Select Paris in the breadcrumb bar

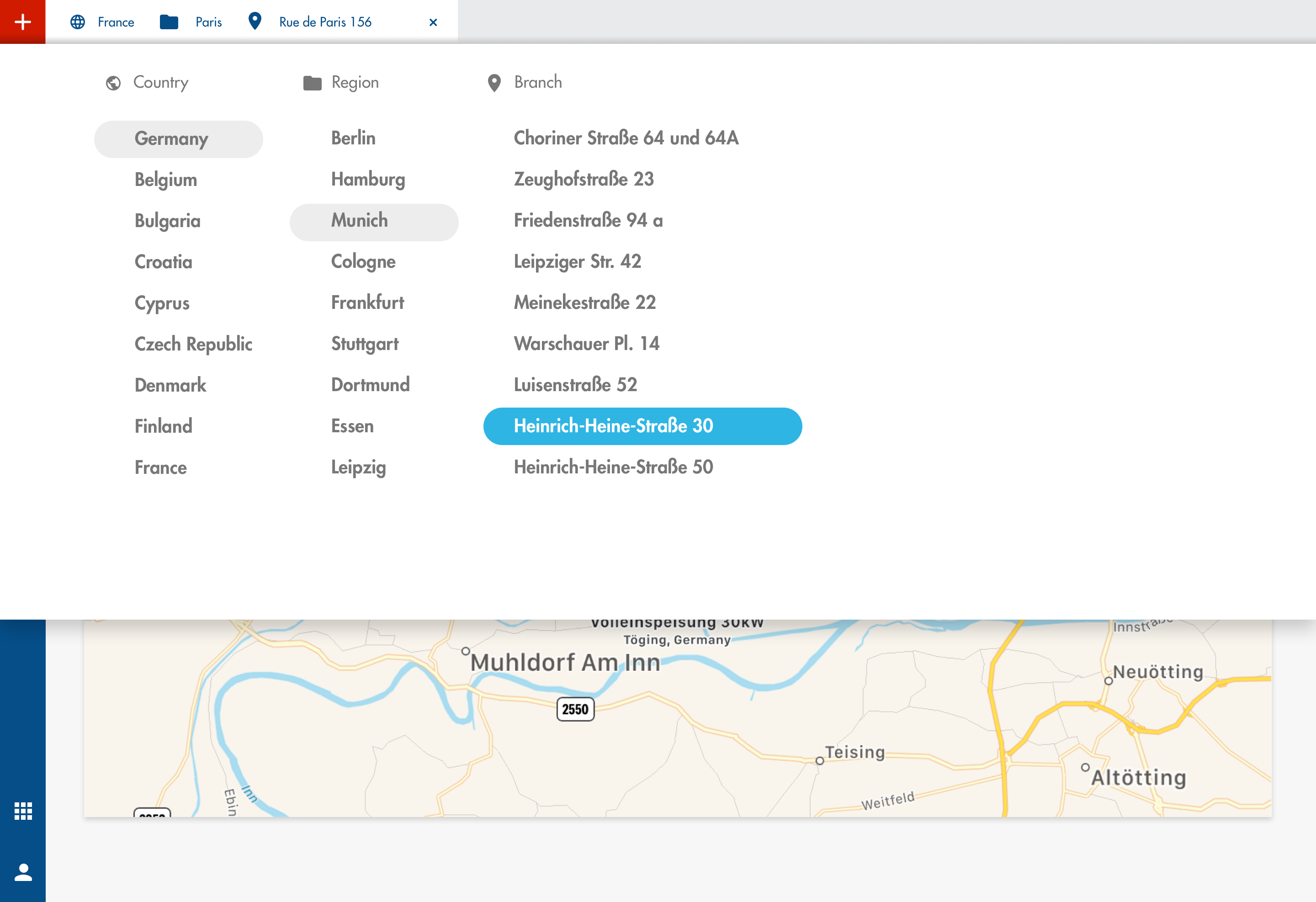coord(209,22)
